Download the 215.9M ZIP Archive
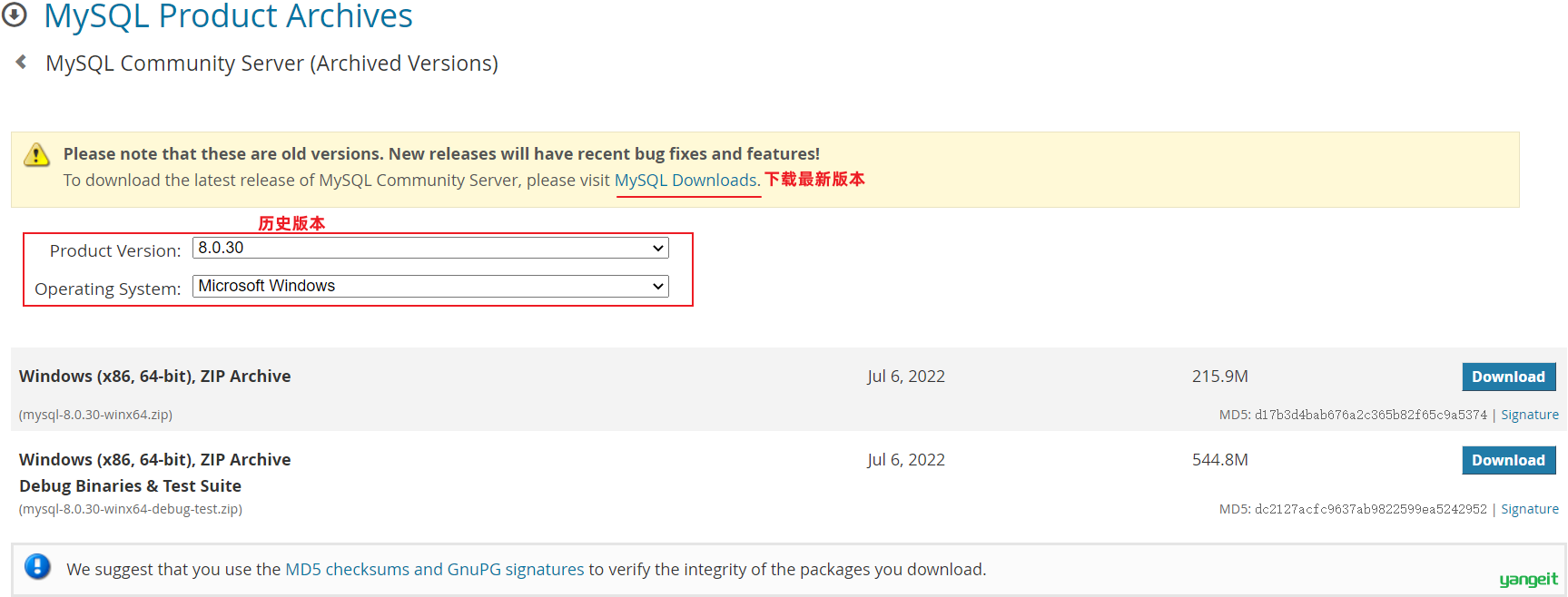Image resolution: width=1568 pixels, height=597 pixels. click(1508, 377)
